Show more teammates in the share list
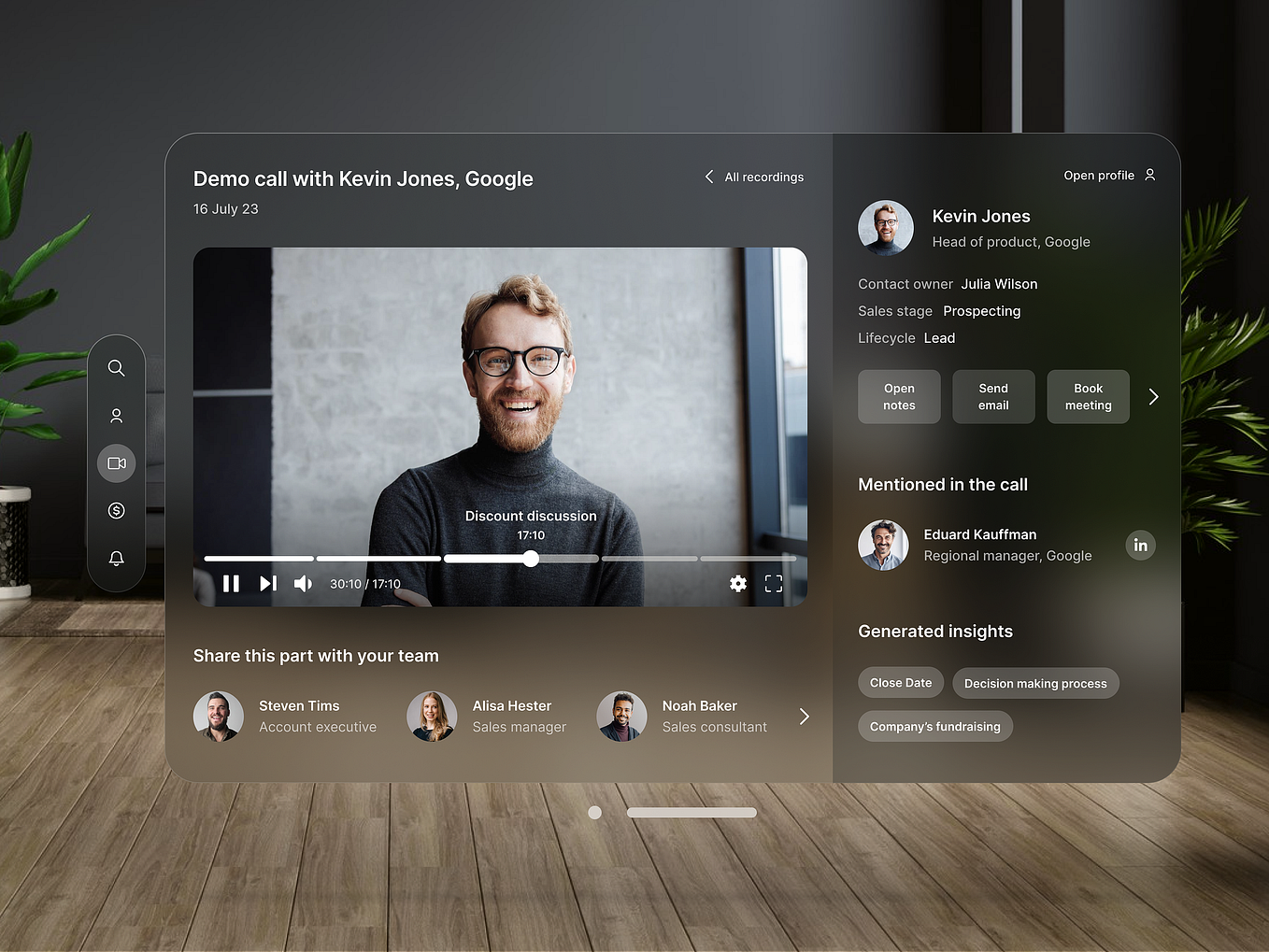 click(x=804, y=716)
